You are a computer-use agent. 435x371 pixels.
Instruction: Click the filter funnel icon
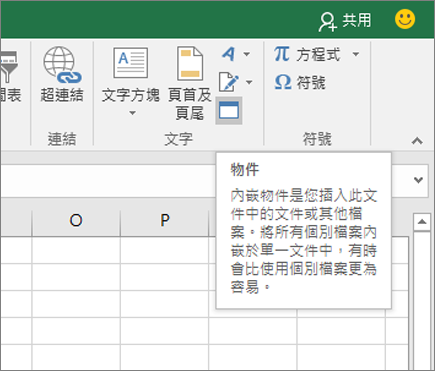8,67
